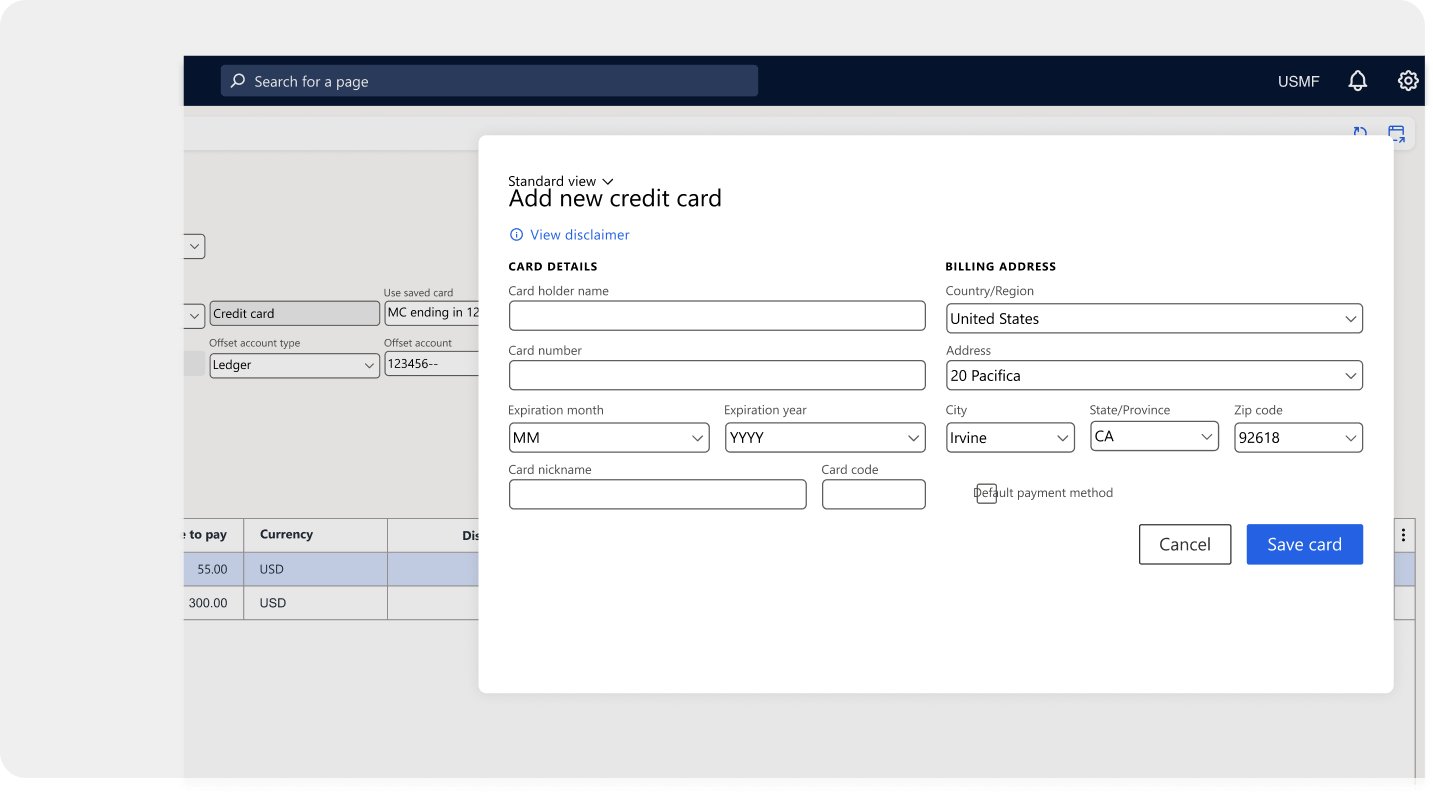This screenshot has width=1433, height=794.
Task: Click the Currency column header
Action: tap(315, 535)
